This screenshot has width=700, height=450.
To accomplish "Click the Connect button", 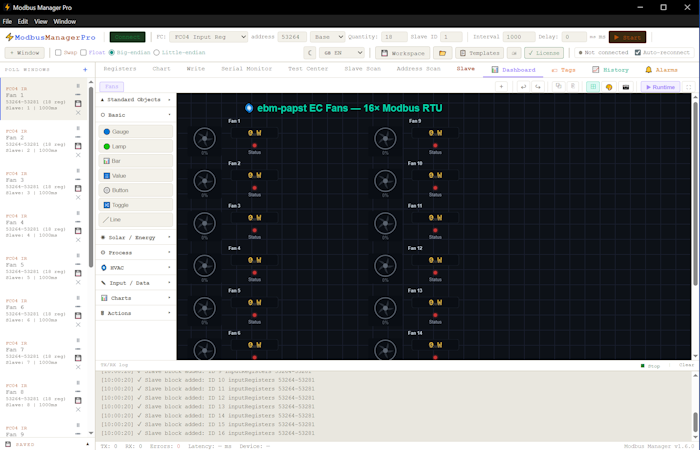I will (x=127, y=37).
